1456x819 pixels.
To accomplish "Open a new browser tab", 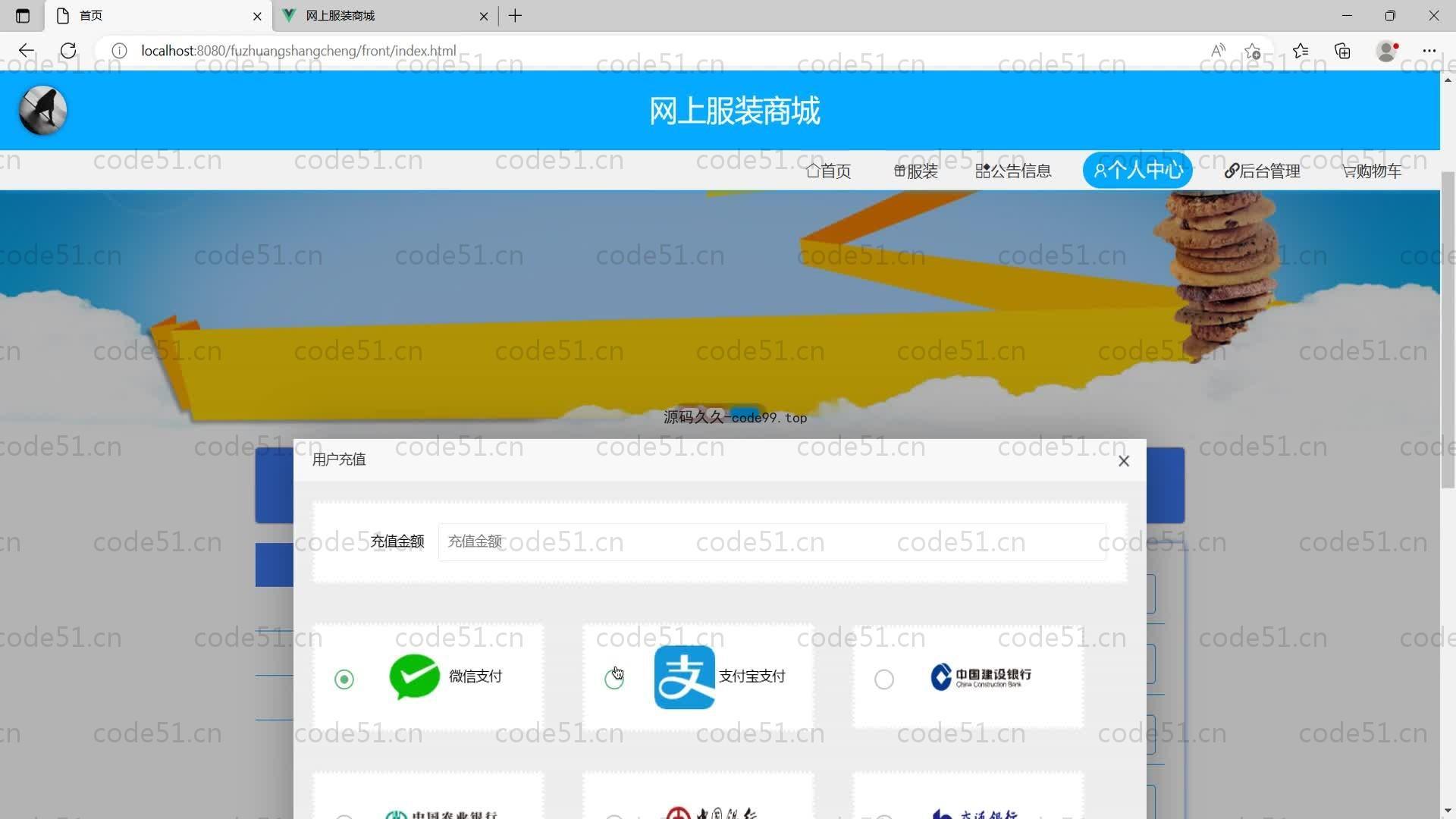I will pos(516,16).
